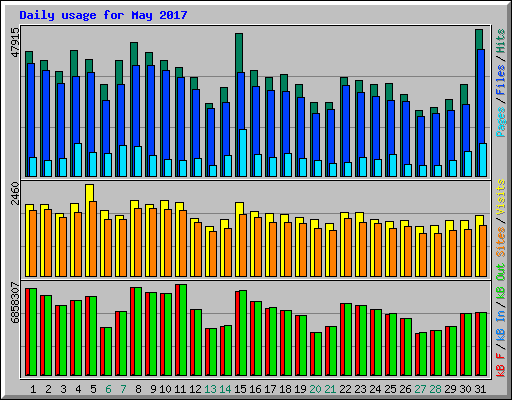Select the red kB F bar for day 6
The image size is (512, 400).
point(102,351)
